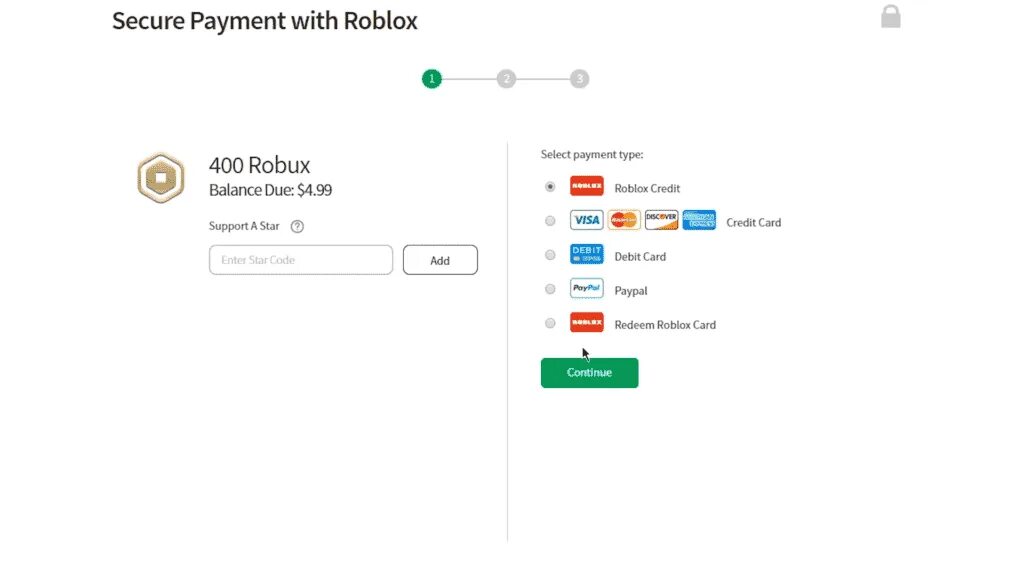
Task: Click the Mastercard icon
Action: 624,220
